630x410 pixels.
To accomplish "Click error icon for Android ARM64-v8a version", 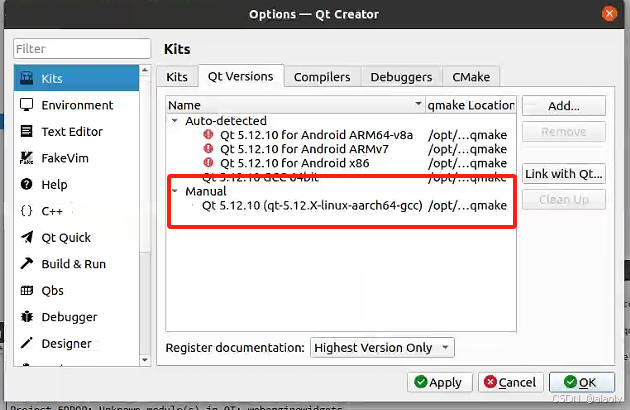I will 208,134.
